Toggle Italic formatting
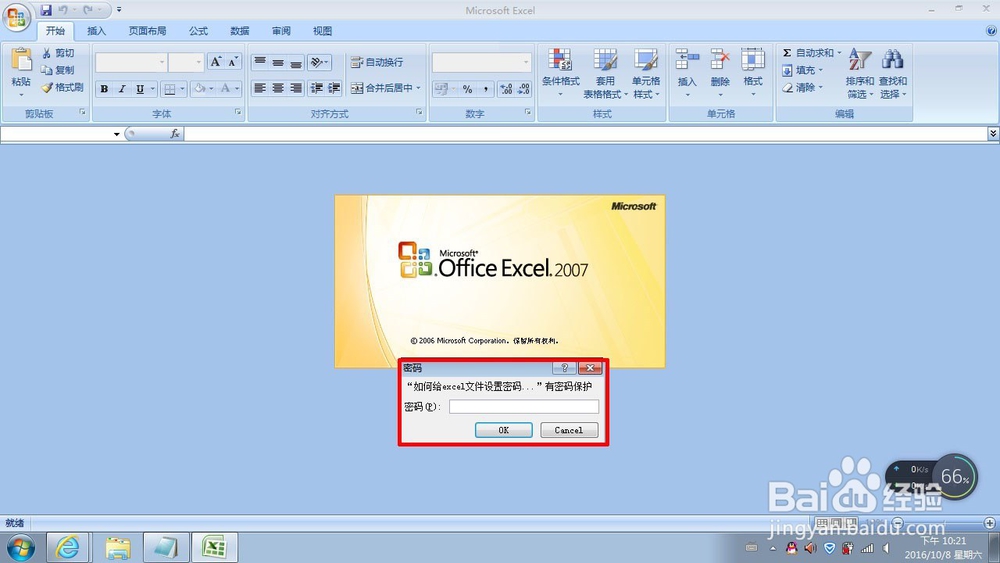The width and height of the screenshot is (1000, 563). pos(122,89)
